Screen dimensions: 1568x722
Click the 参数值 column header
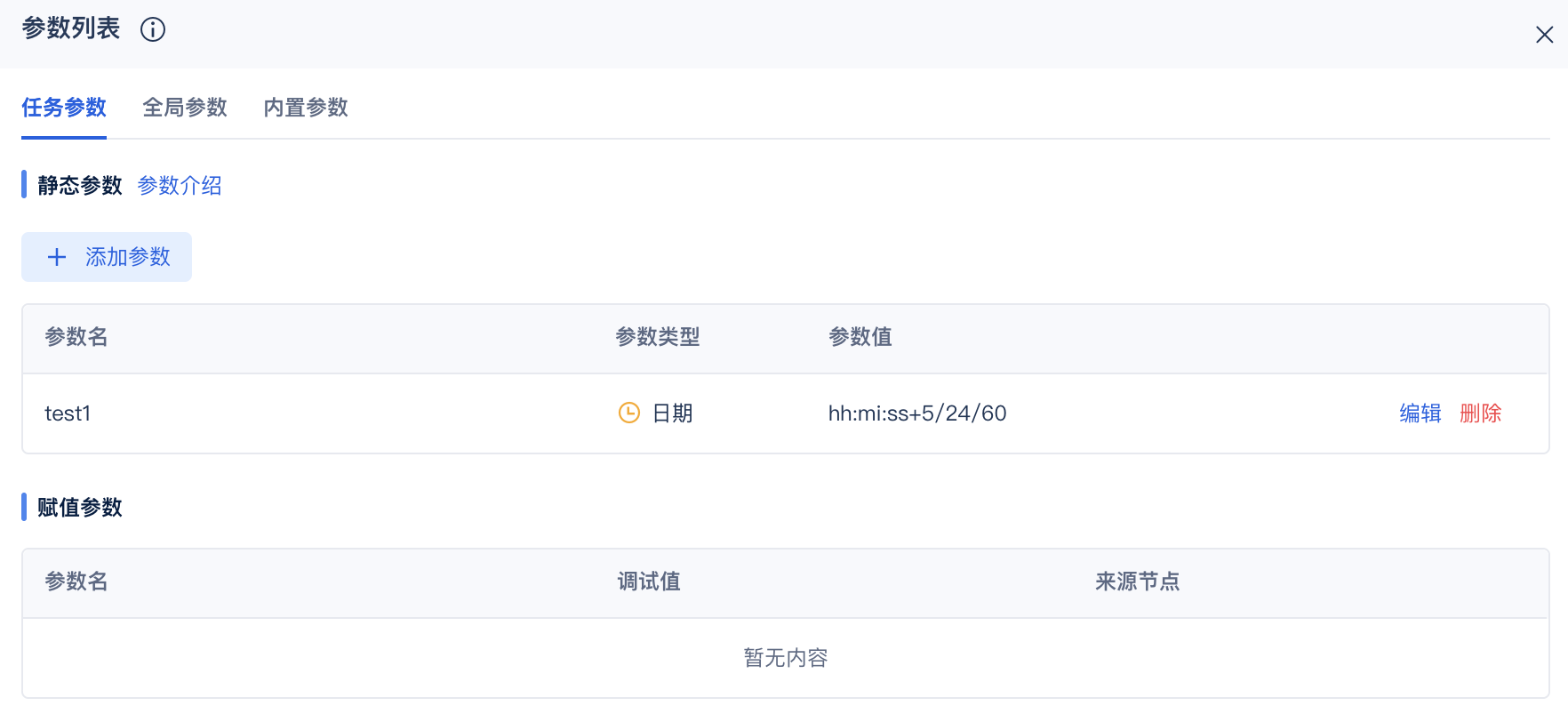(860, 337)
